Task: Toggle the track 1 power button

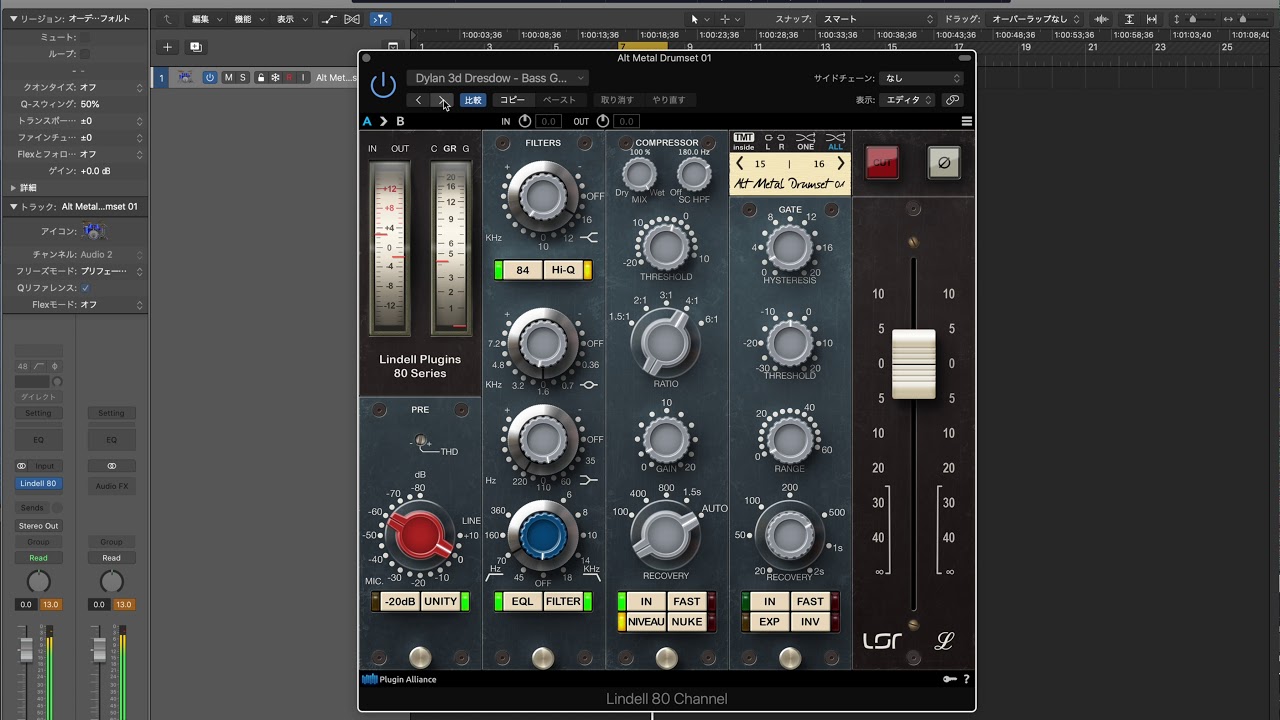Action: [x=210, y=77]
